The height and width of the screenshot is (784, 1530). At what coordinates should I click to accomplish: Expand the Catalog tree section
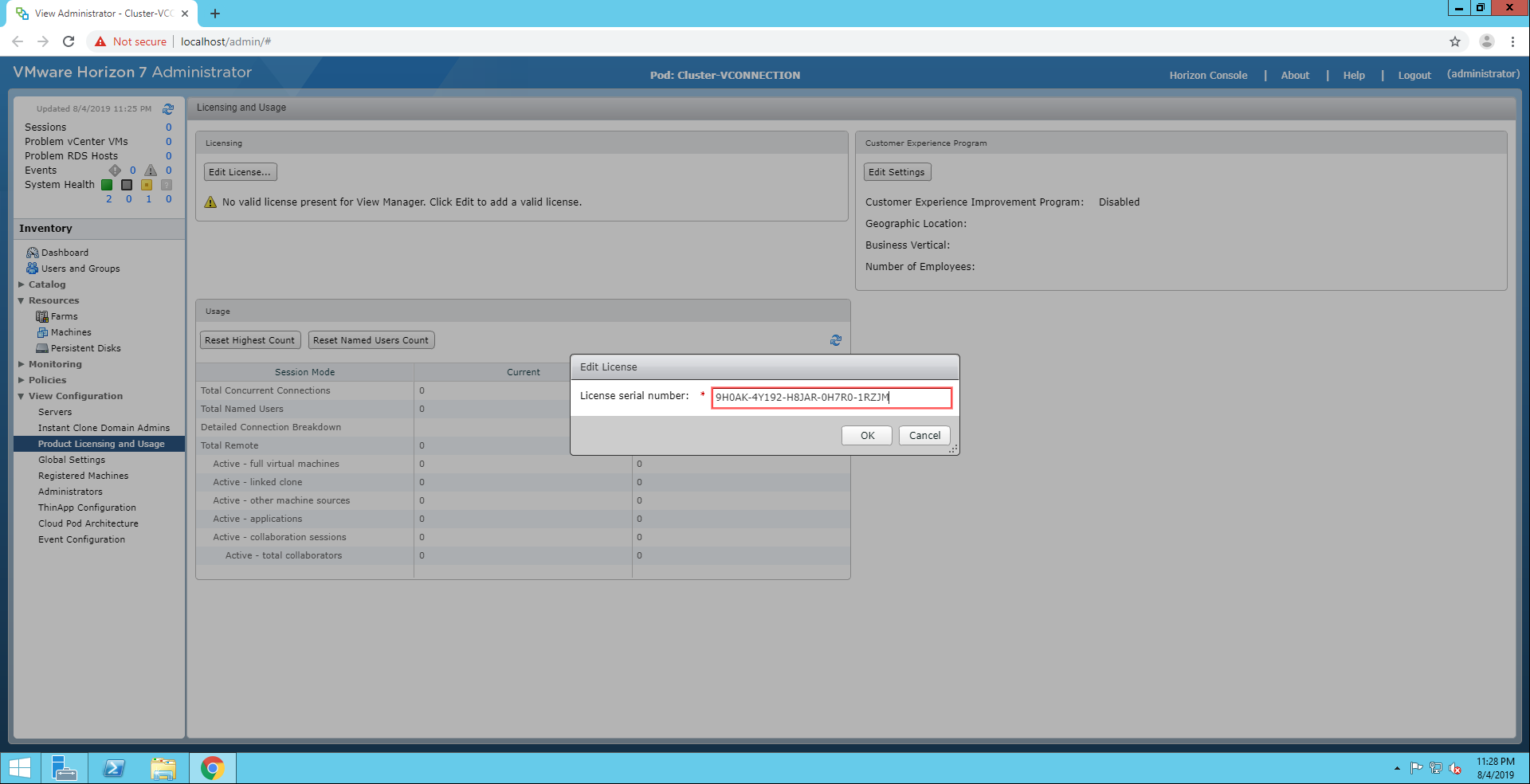click(x=22, y=284)
